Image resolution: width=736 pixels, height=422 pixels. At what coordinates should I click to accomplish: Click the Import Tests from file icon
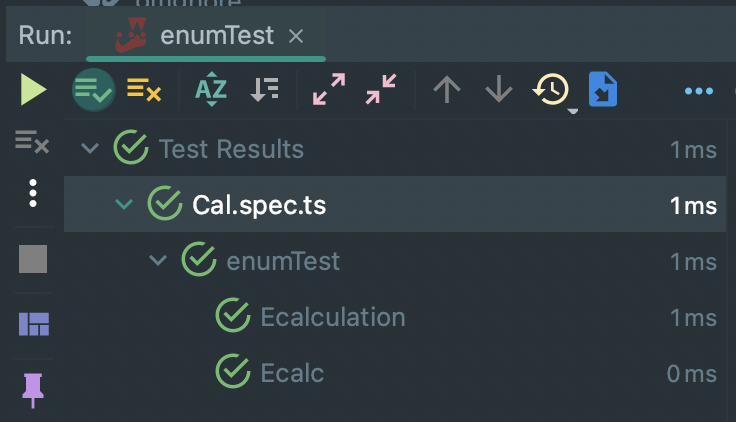[603, 90]
